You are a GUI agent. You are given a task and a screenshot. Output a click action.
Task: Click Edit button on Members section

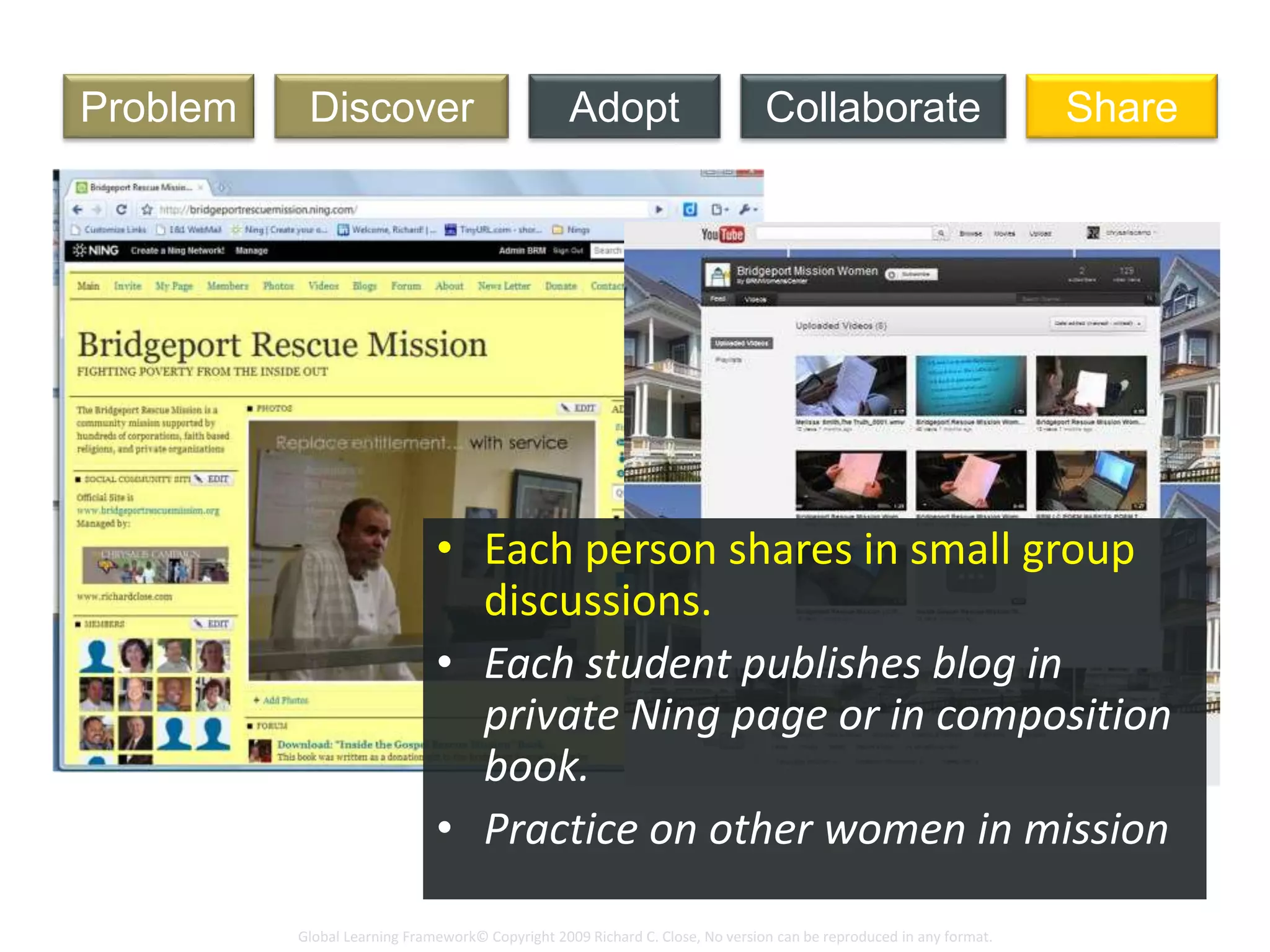coord(212,624)
